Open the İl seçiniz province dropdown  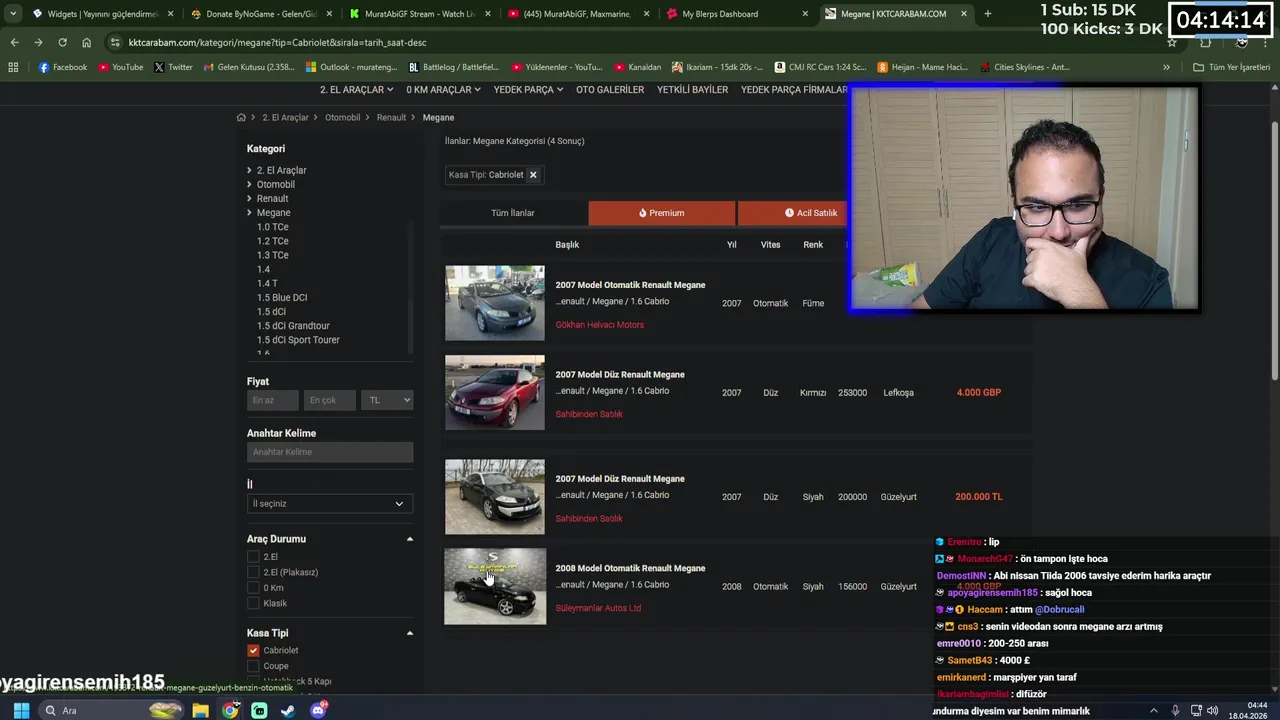coord(329,504)
